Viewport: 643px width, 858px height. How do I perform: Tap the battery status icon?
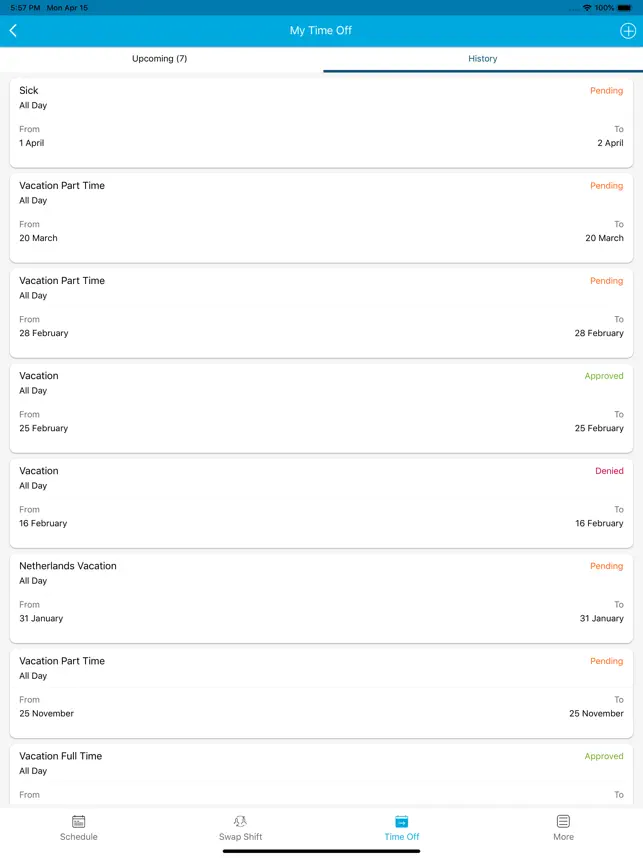click(x=625, y=7)
